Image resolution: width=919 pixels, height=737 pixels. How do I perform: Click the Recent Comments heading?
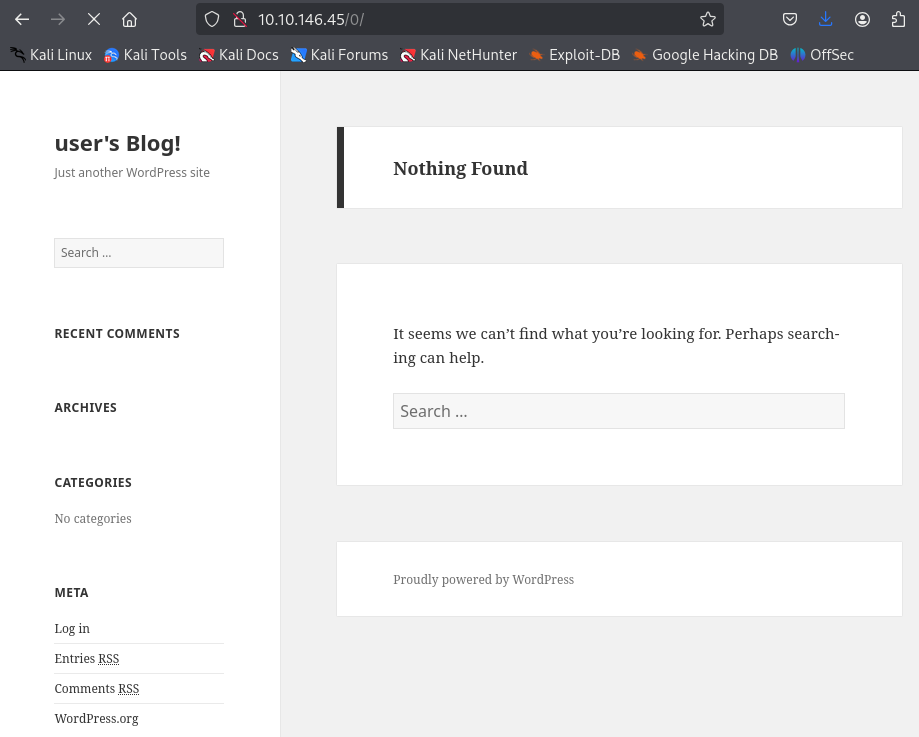click(117, 334)
